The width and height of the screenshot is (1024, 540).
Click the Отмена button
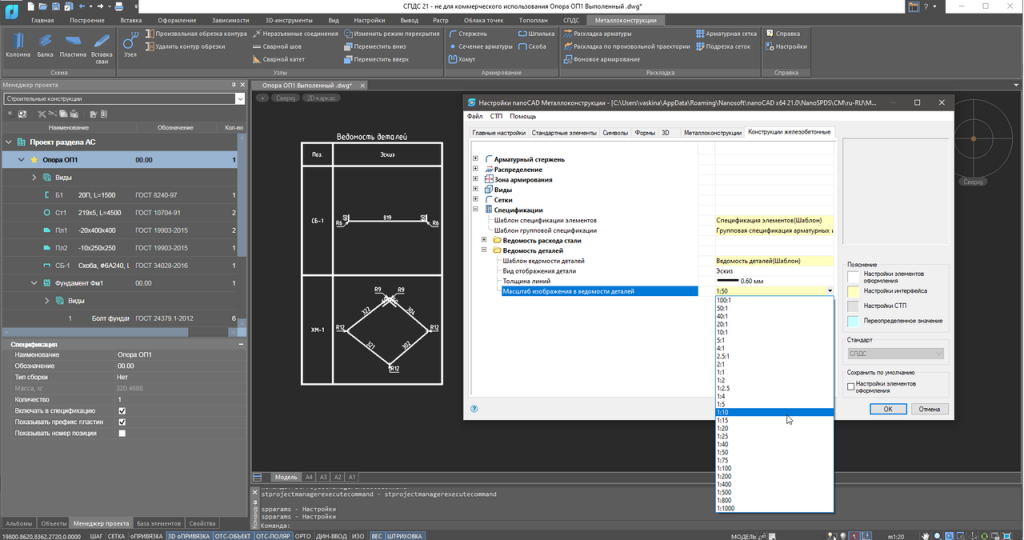929,409
